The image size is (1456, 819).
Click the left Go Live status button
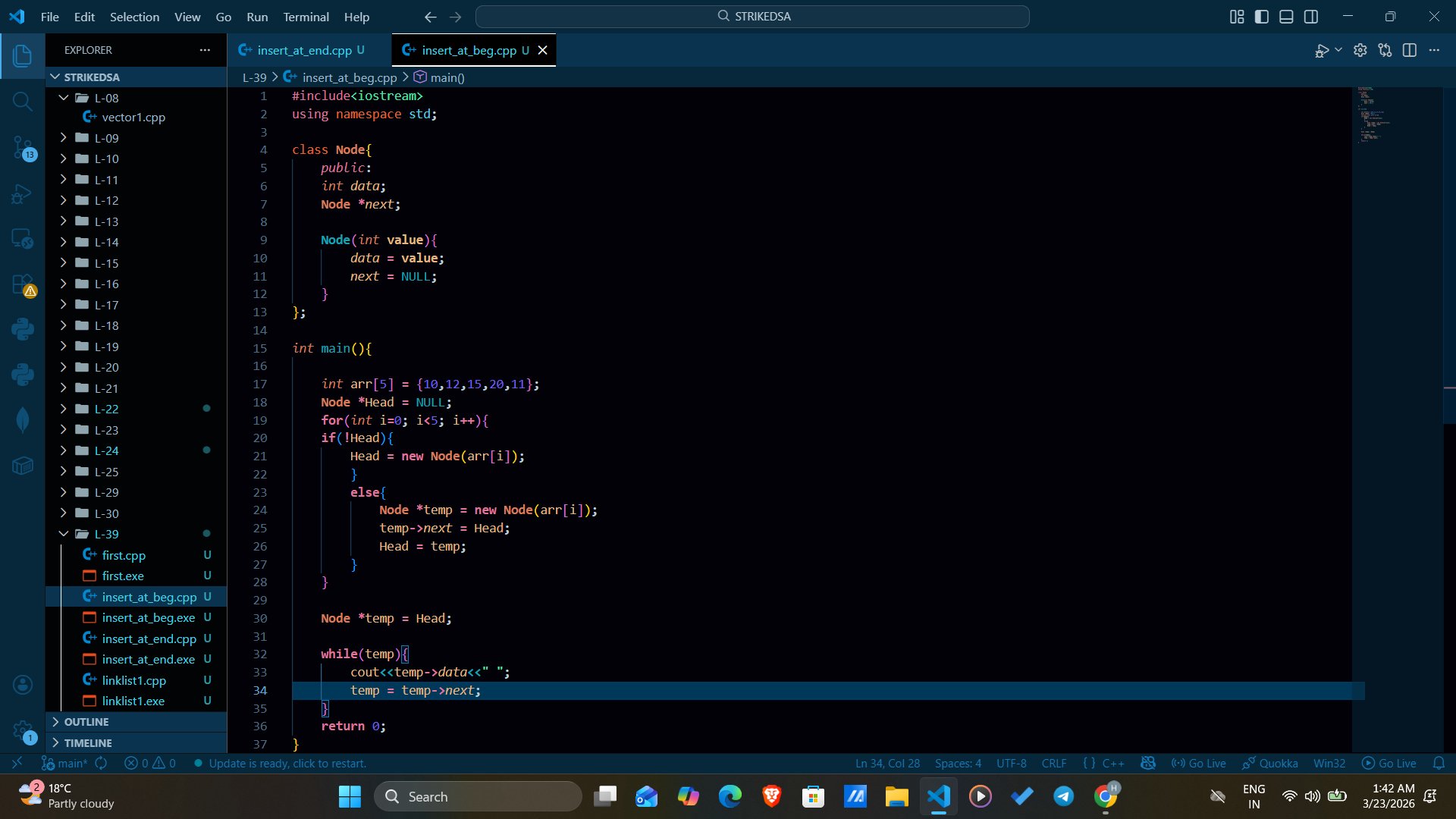(1199, 764)
